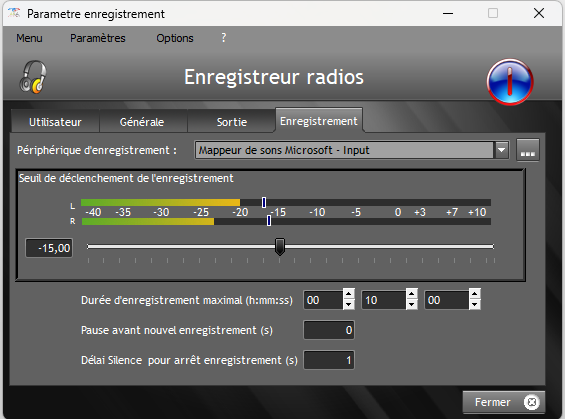Switch to the Sortie tab
565x419 pixels.
232,122
